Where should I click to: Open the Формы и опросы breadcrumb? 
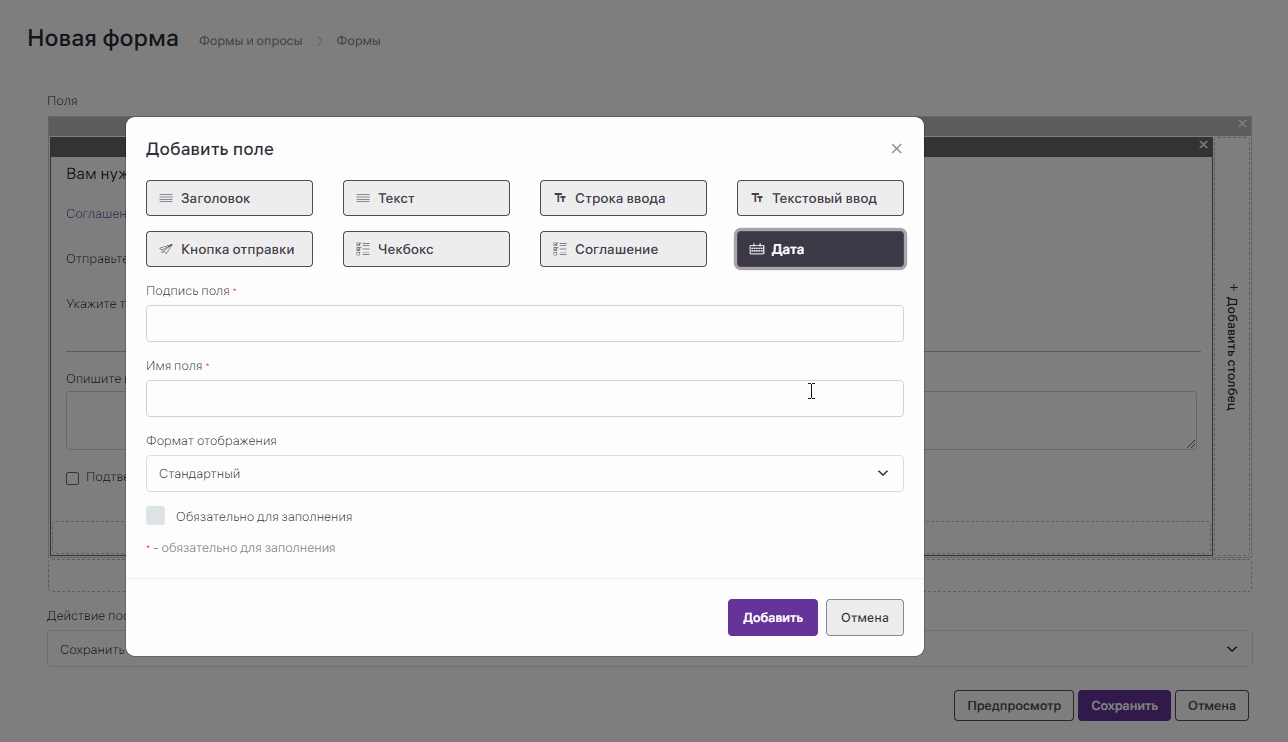click(x=250, y=41)
